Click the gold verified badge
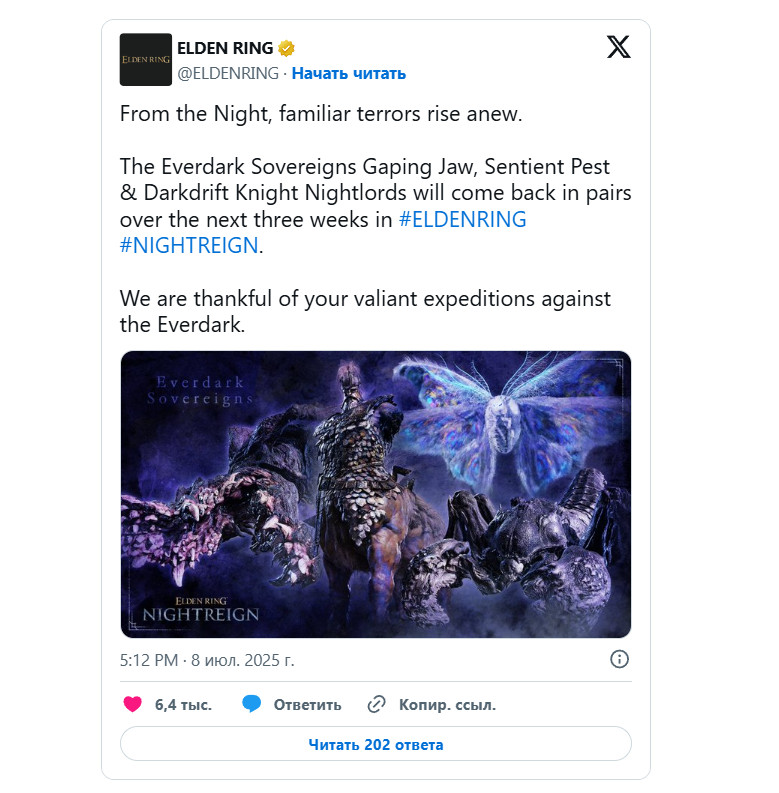The height and width of the screenshot is (793, 779). coord(286,49)
